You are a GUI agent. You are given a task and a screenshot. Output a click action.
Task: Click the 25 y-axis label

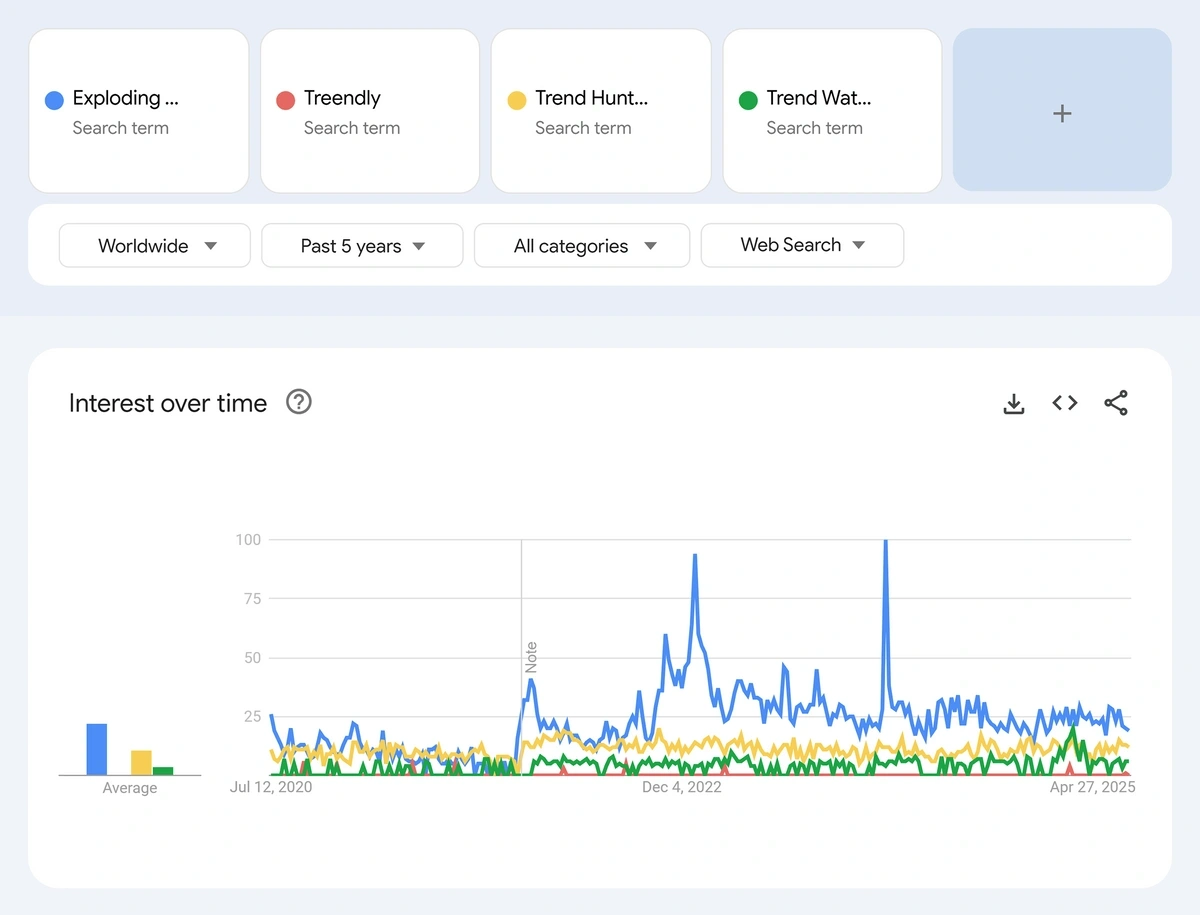pos(252,717)
